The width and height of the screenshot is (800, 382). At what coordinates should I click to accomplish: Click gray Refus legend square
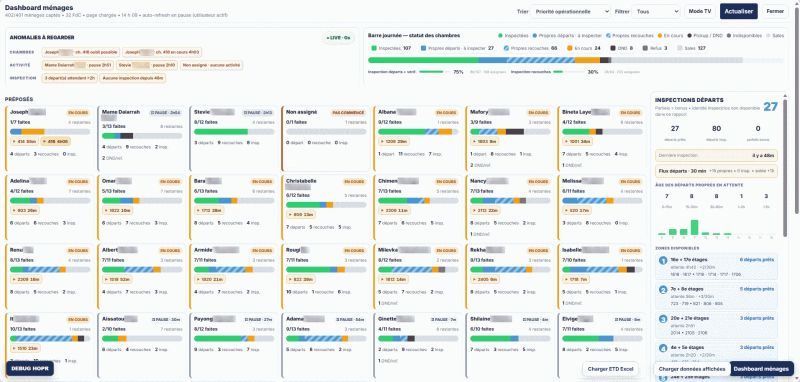[x=645, y=48]
